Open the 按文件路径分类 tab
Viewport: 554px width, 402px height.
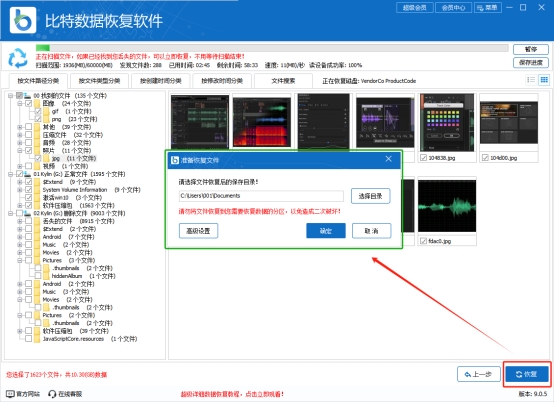tap(38, 81)
